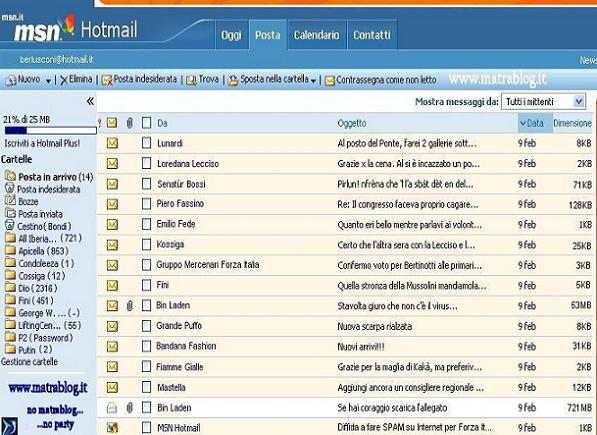The image size is (597, 435).
Task: Open the Tutti i mittenti dropdown
Action: pyautogui.click(x=543, y=102)
